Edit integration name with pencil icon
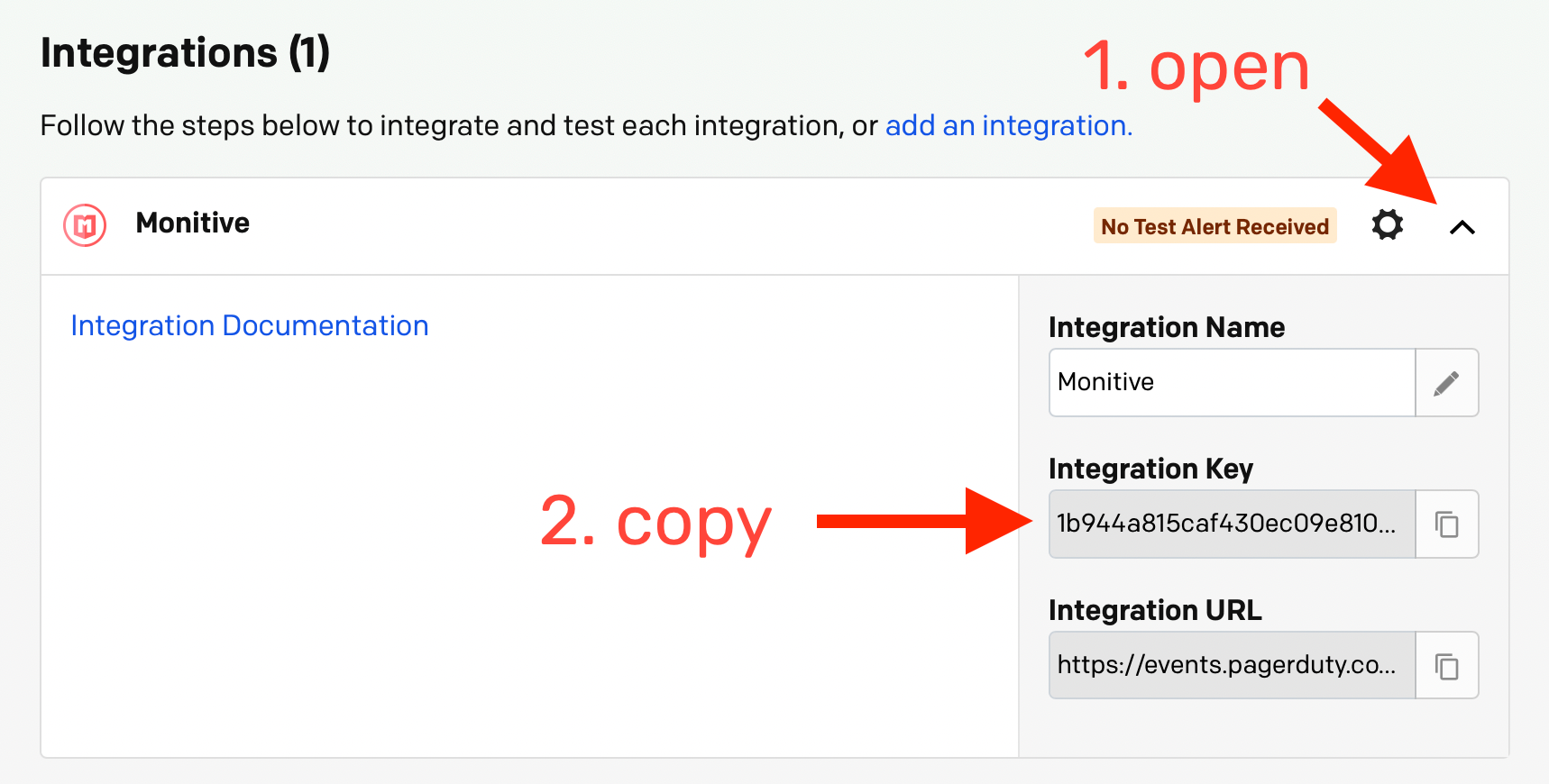Viewport: 1549px width, 784px height. pos(1446,383)
